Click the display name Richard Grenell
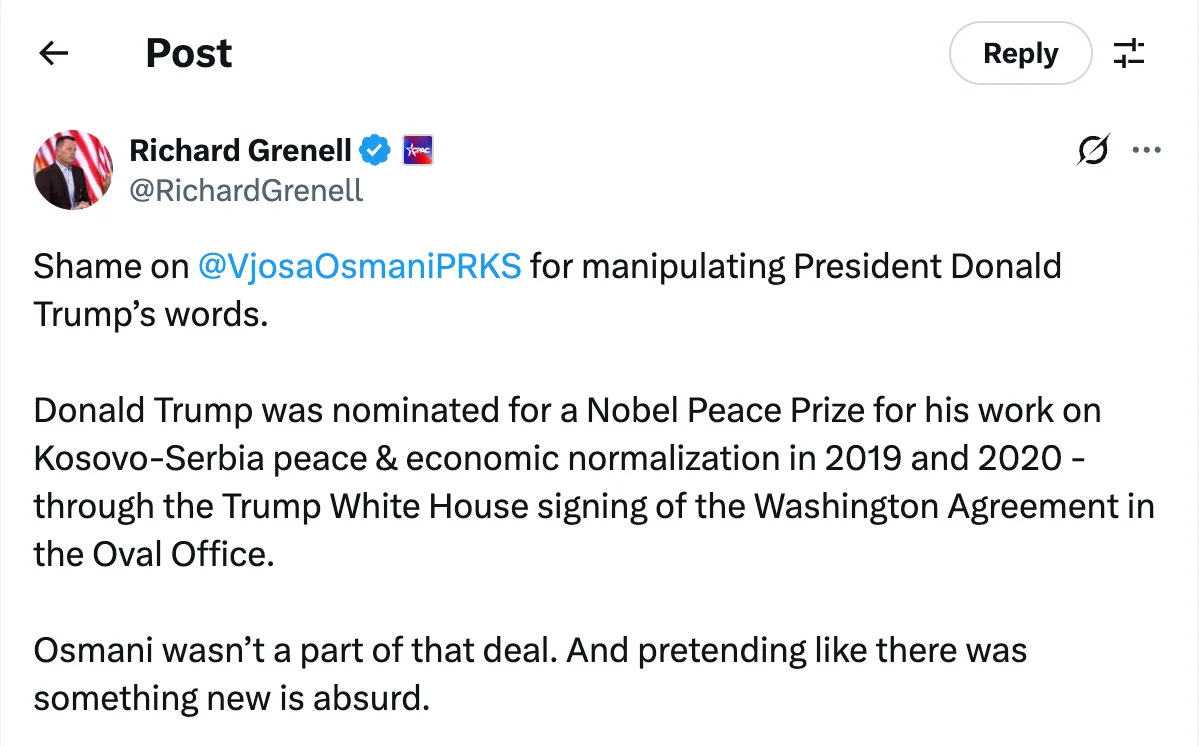Viewport: 1202px width, 746px height. pos(240,151)
